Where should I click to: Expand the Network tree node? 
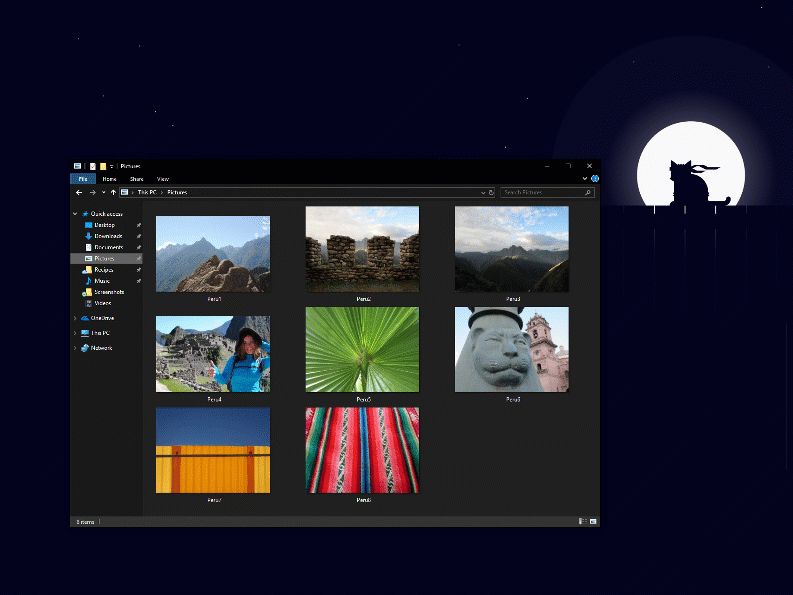click(x=75, y=348)
